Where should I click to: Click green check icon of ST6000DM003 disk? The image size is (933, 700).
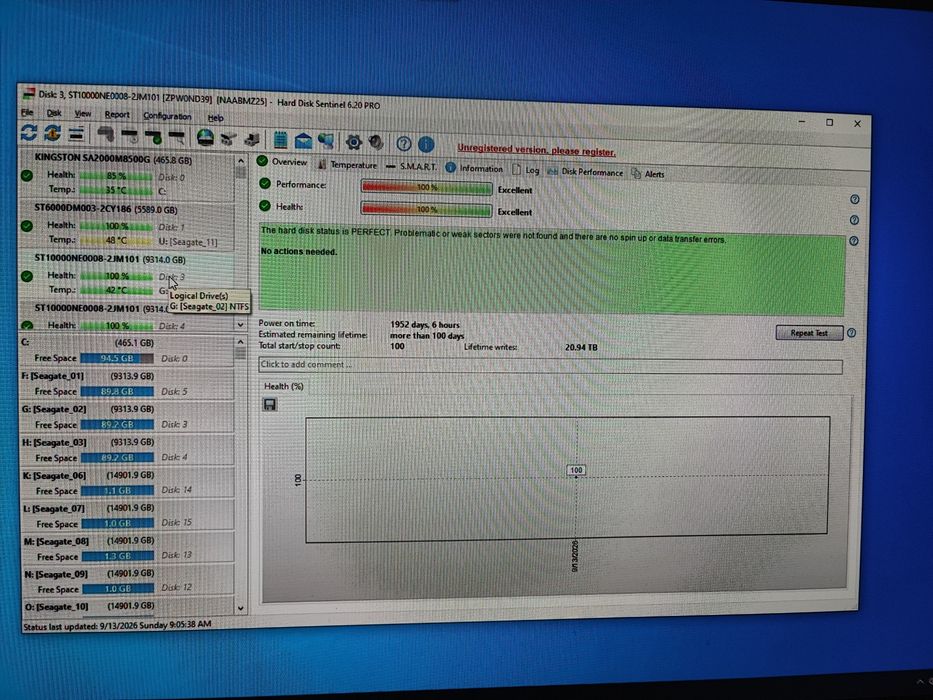tap(27, 226)
